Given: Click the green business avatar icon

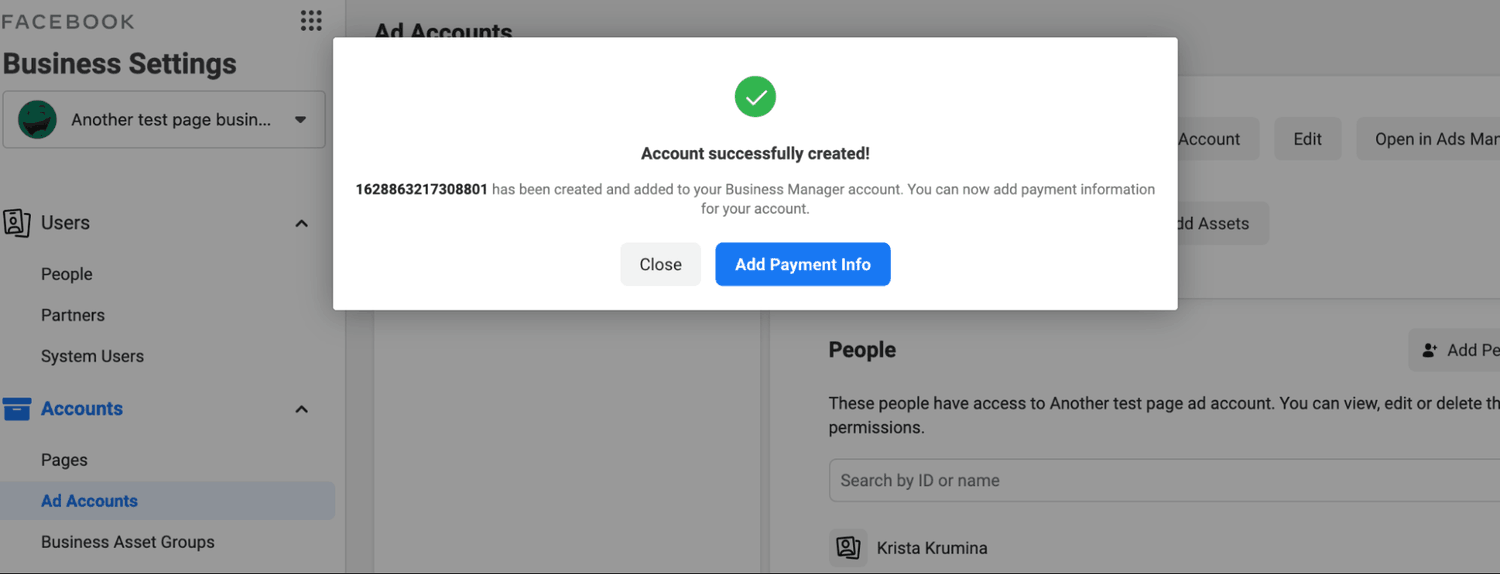Looking at the screenshot, I should tap(37, 120).
